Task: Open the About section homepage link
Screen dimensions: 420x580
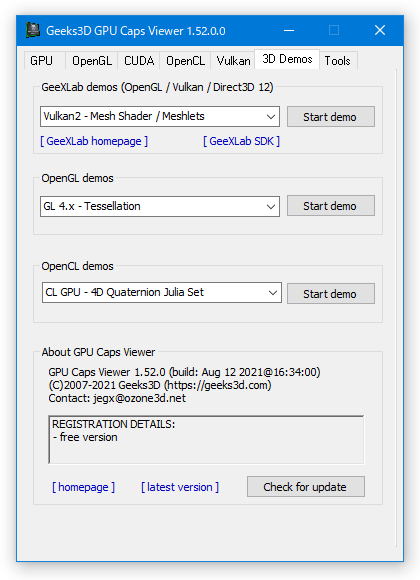Action: click(84, 487)
